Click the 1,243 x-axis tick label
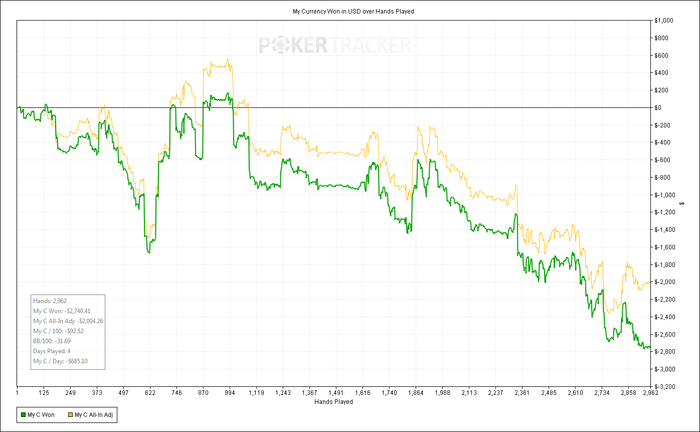Image resolution: width=700 pixels, height=432 pixels. [x=283, y=393]
